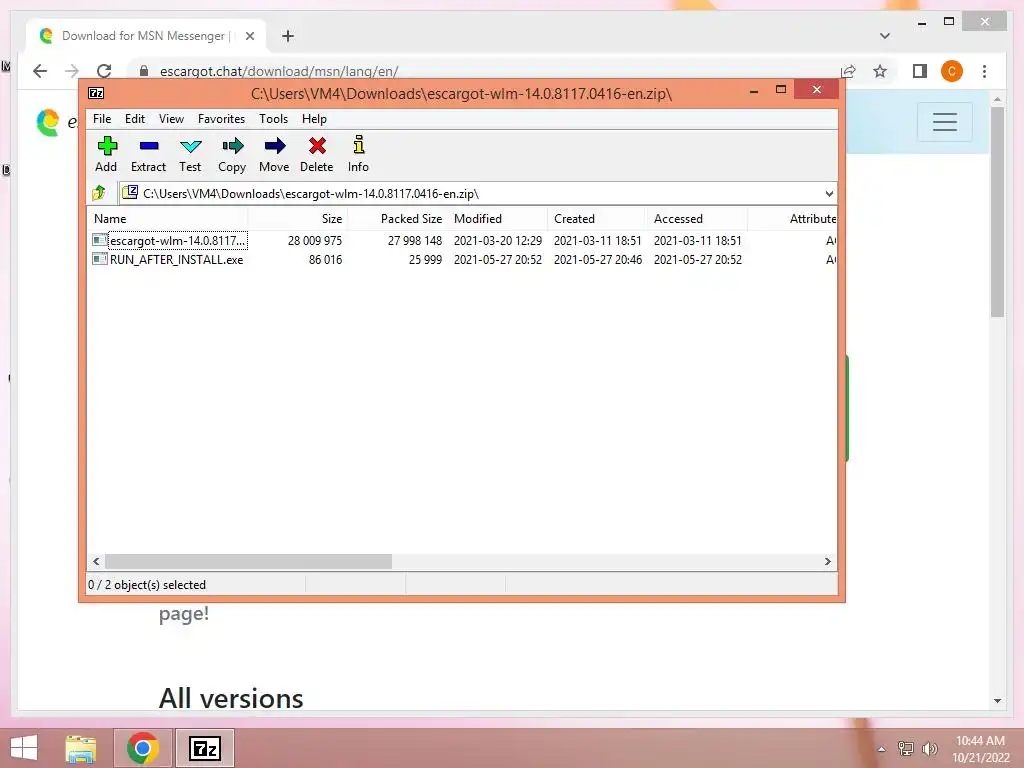This screenshot has width=1024, height=768.
Task: Sort files by Name column
Action: [x=167, y=219]
